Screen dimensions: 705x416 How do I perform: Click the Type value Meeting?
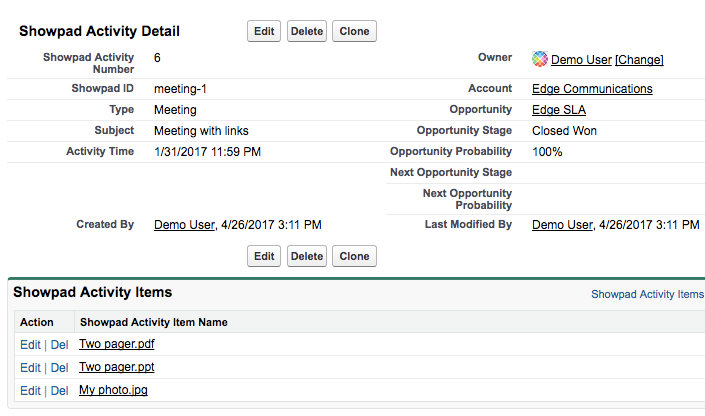pyautogui.click(x=175, y=110)
